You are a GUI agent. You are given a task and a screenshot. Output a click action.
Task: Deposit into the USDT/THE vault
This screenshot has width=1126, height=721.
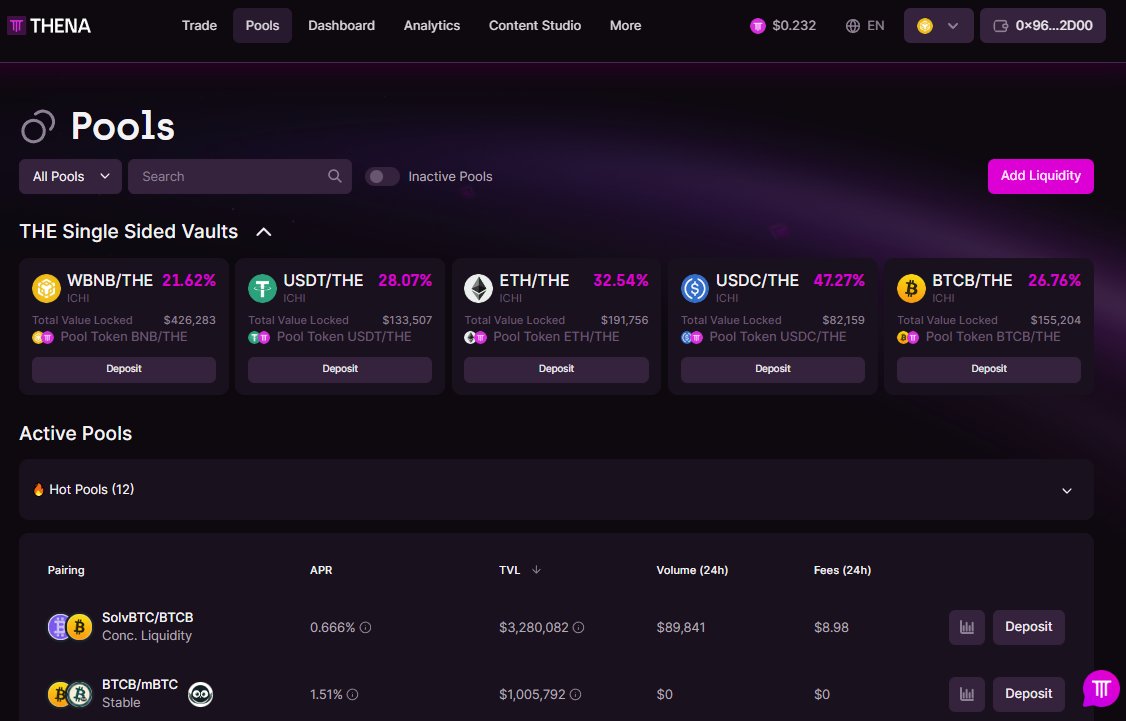coord(340,369)
